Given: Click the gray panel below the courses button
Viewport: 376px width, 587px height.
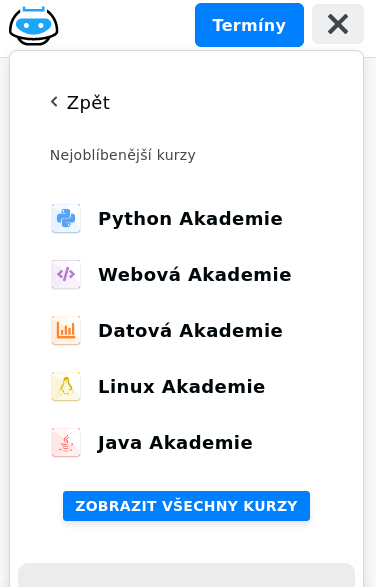Looking at the screenshot, I should click(187, 575).
